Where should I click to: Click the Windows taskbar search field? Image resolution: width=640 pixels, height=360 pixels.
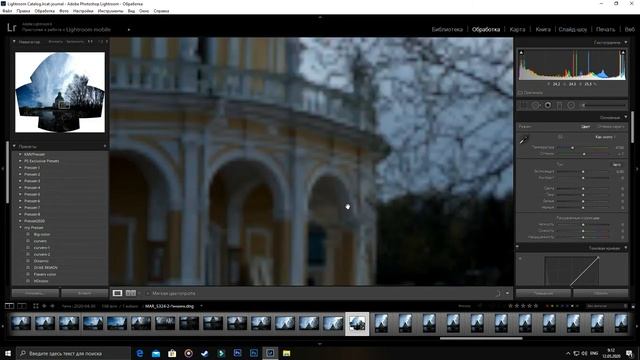pyautogui.click(x=73, y=353)
